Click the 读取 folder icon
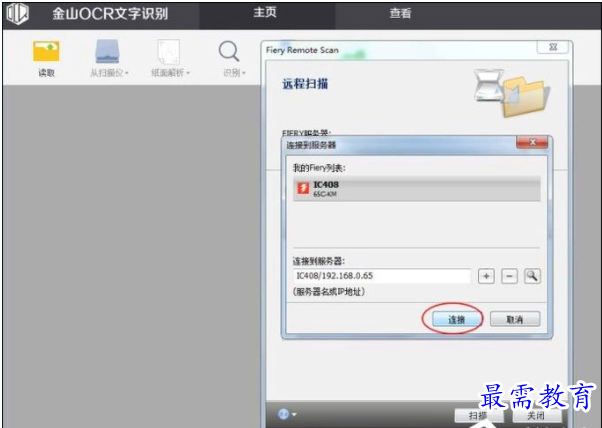 pos(46,51)
